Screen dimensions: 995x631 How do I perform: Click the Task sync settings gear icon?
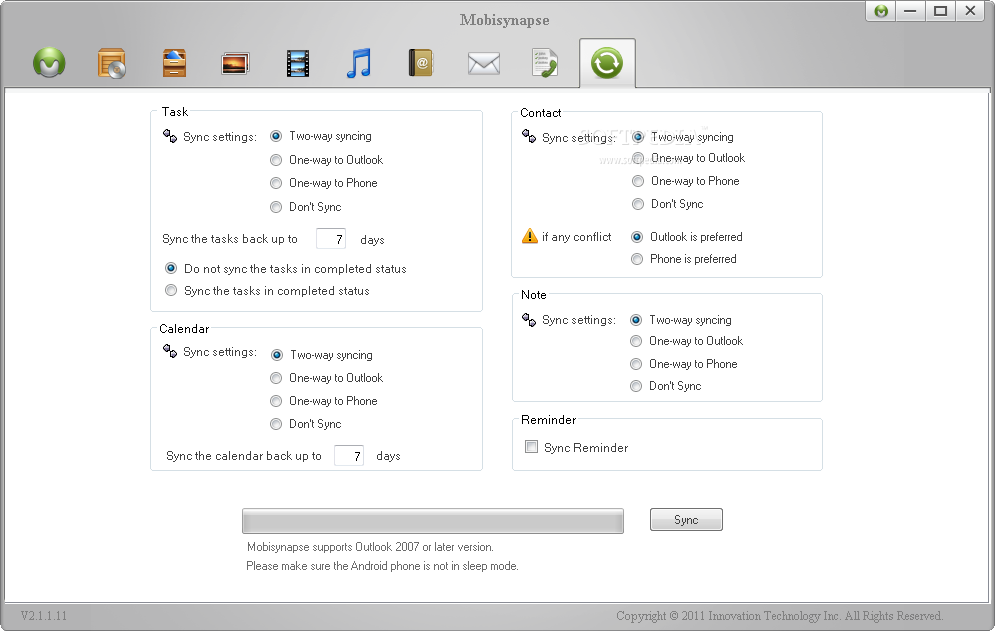click(169, 136)
